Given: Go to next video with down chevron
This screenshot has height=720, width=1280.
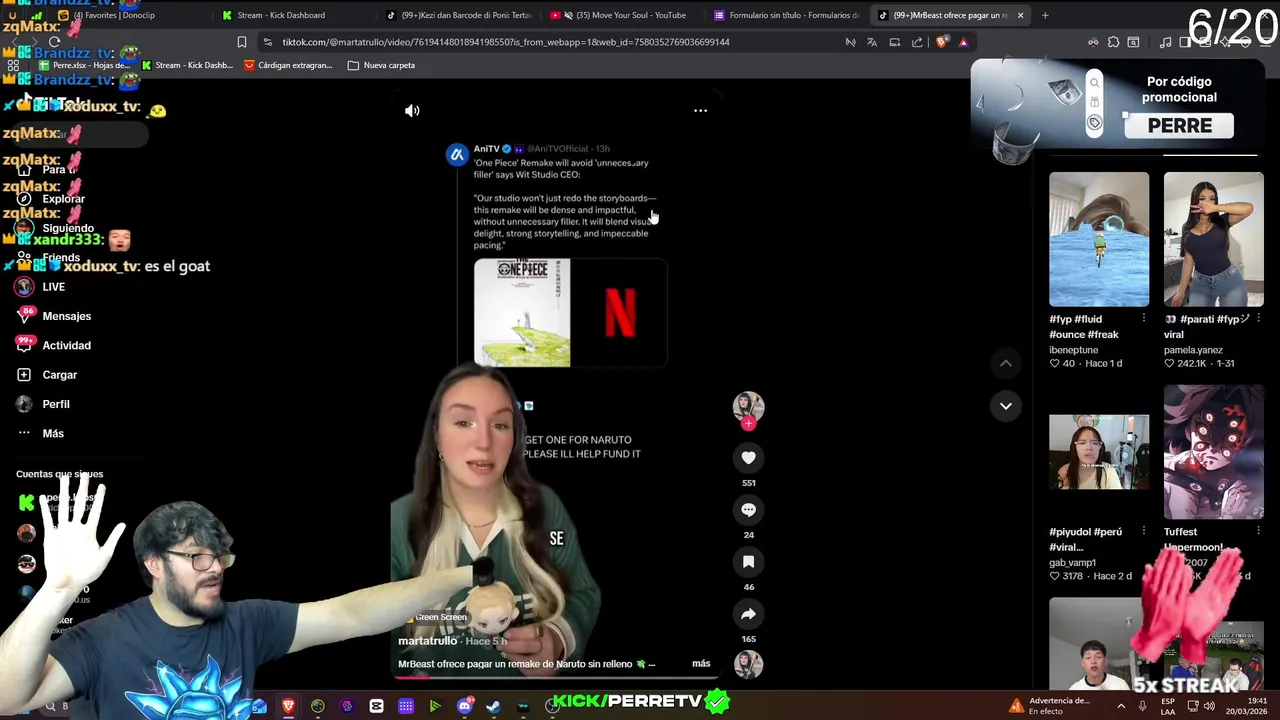Looking at the screenshot, I should pyautogui.click(x=1006, y=406).
